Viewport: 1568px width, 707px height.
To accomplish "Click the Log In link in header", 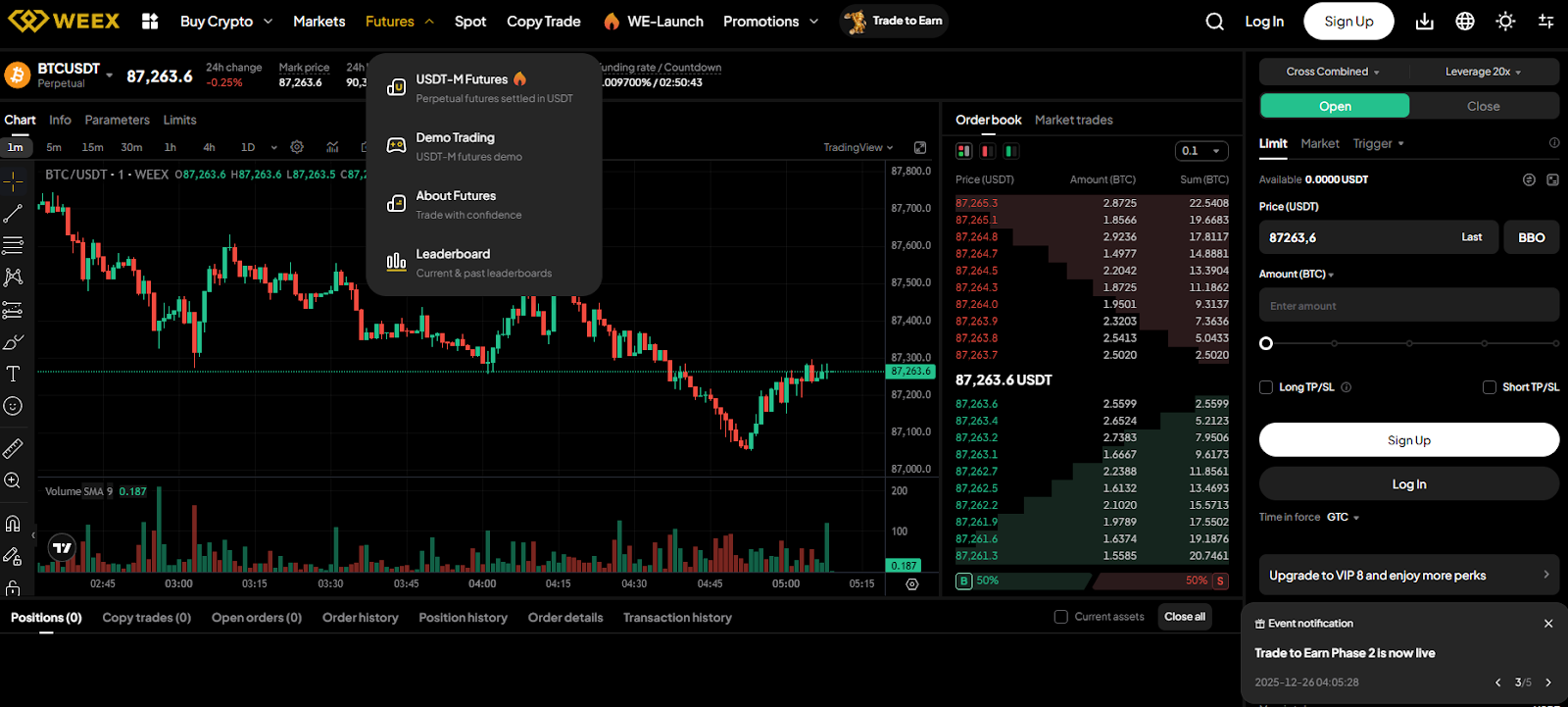I will (1264, 22).
